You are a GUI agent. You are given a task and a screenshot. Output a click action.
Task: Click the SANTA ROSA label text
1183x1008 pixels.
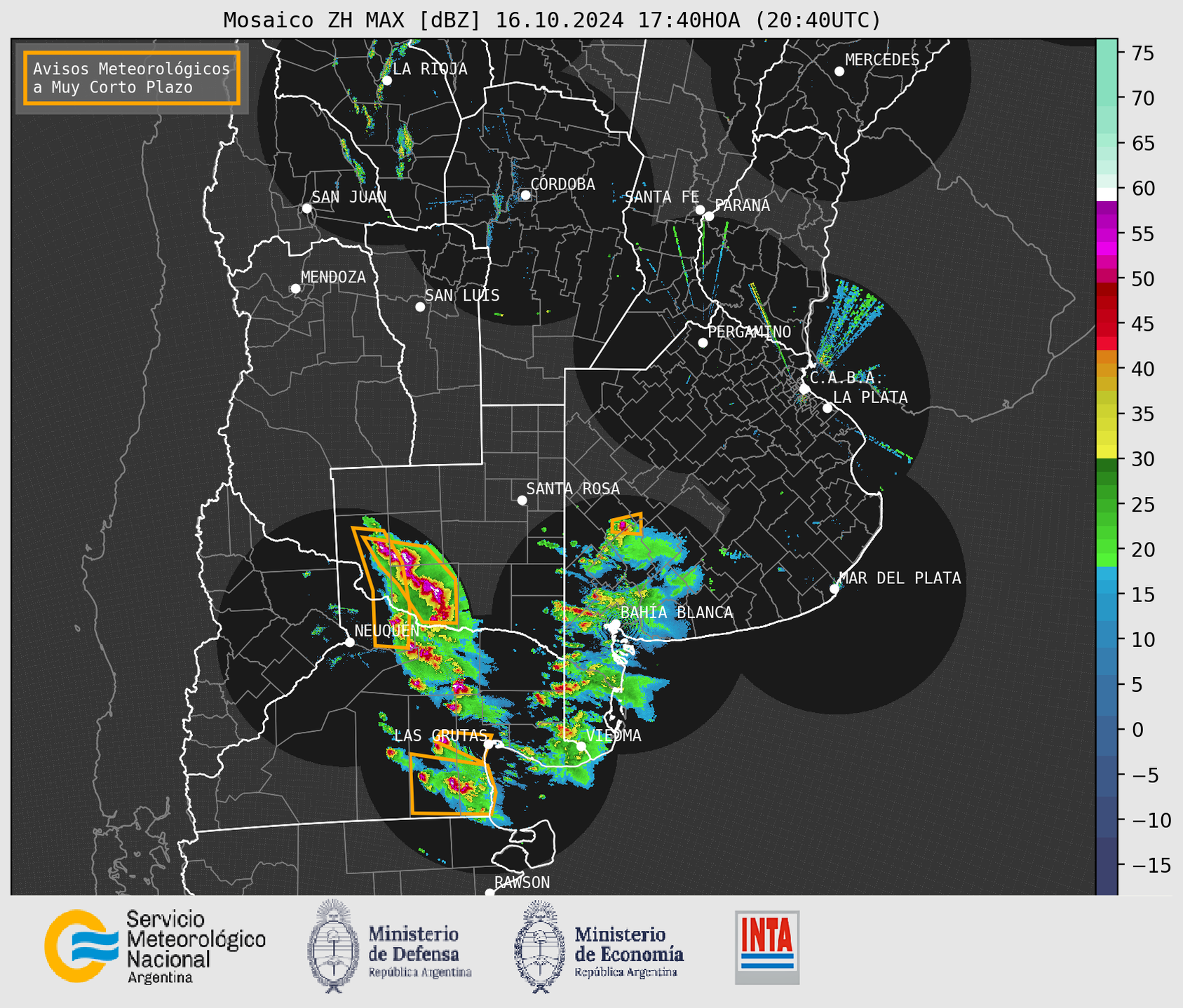(573, 489)
